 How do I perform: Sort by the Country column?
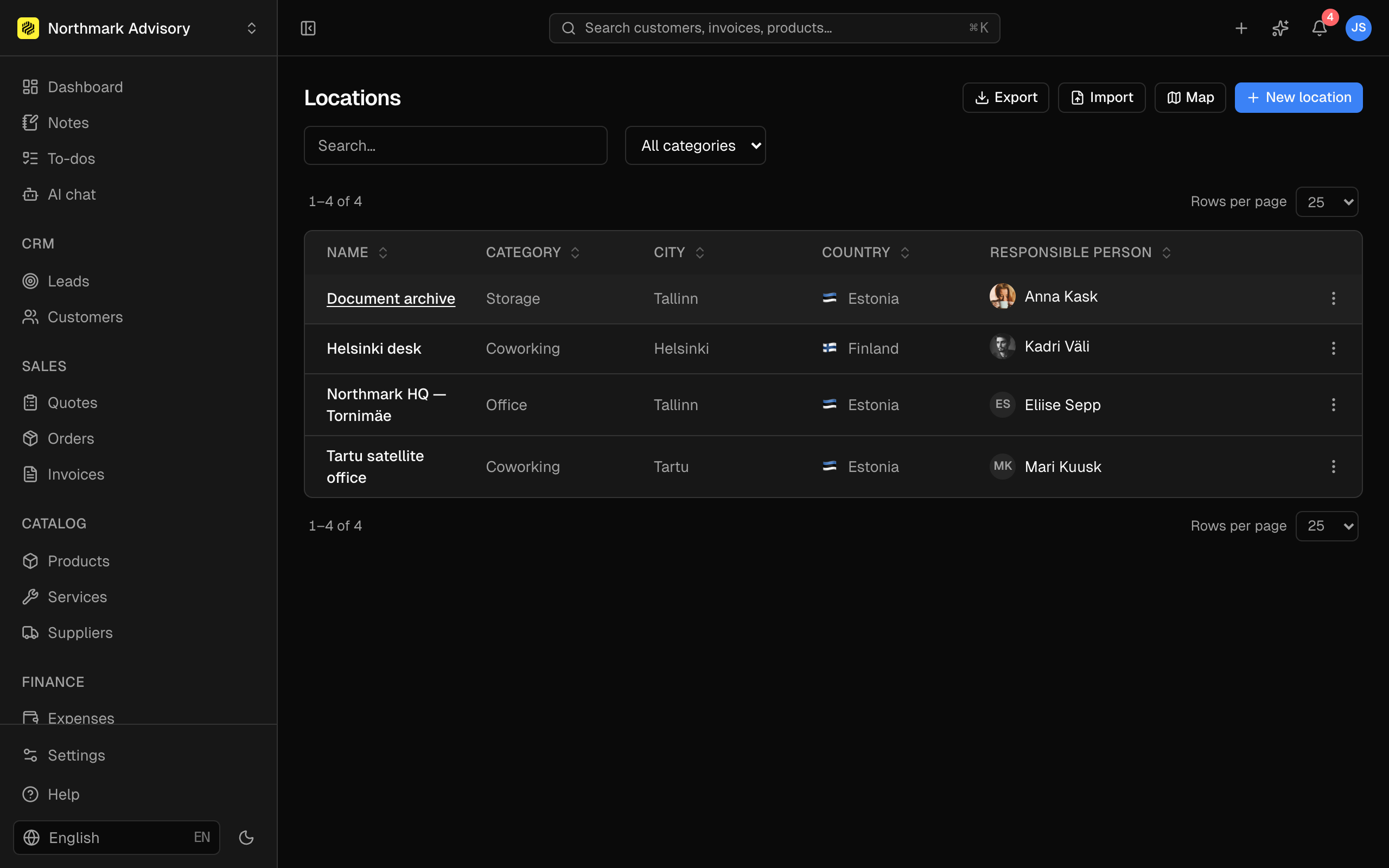pyautogui.click(x=865, y=253)
